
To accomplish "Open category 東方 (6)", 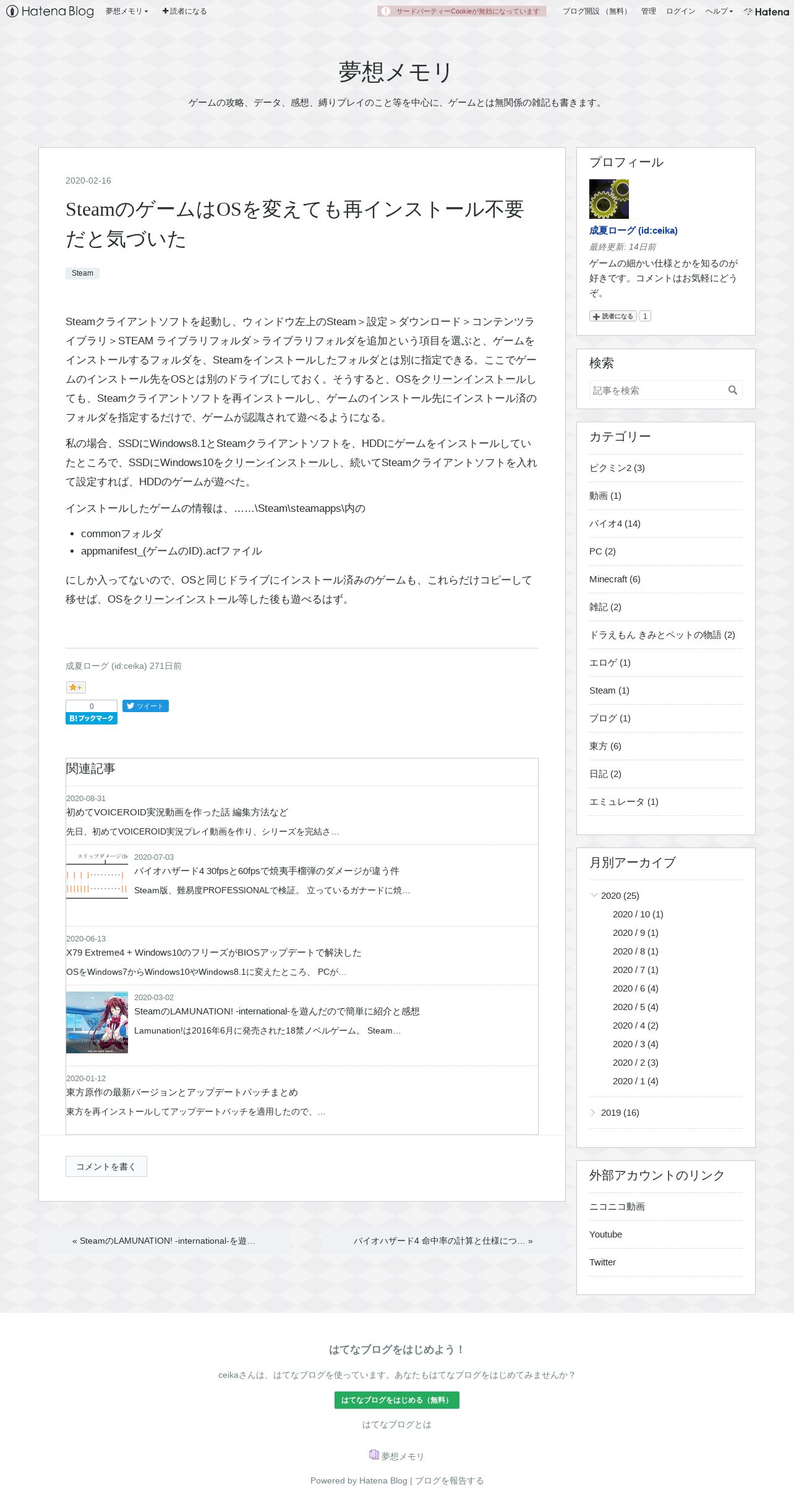I will click(x=605, y=746).
